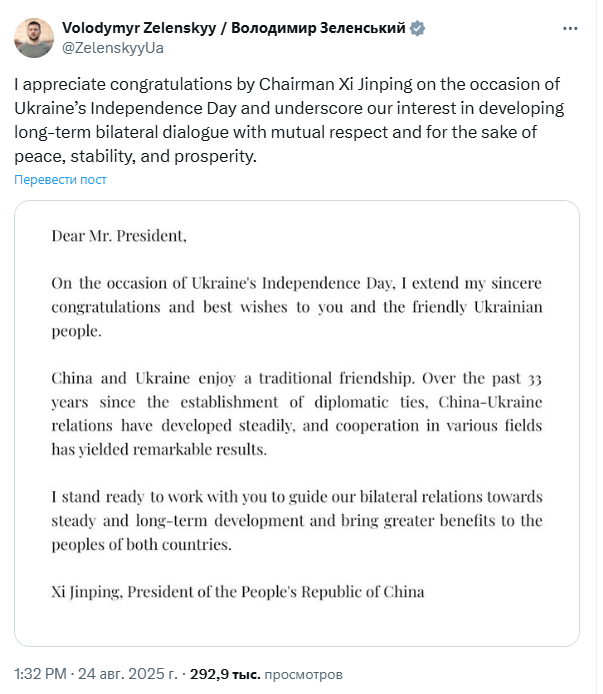The image size is (603, 694).
Task: Click the paragraph starting "I stand ready to work"
Action: click(x=296, y=521)
